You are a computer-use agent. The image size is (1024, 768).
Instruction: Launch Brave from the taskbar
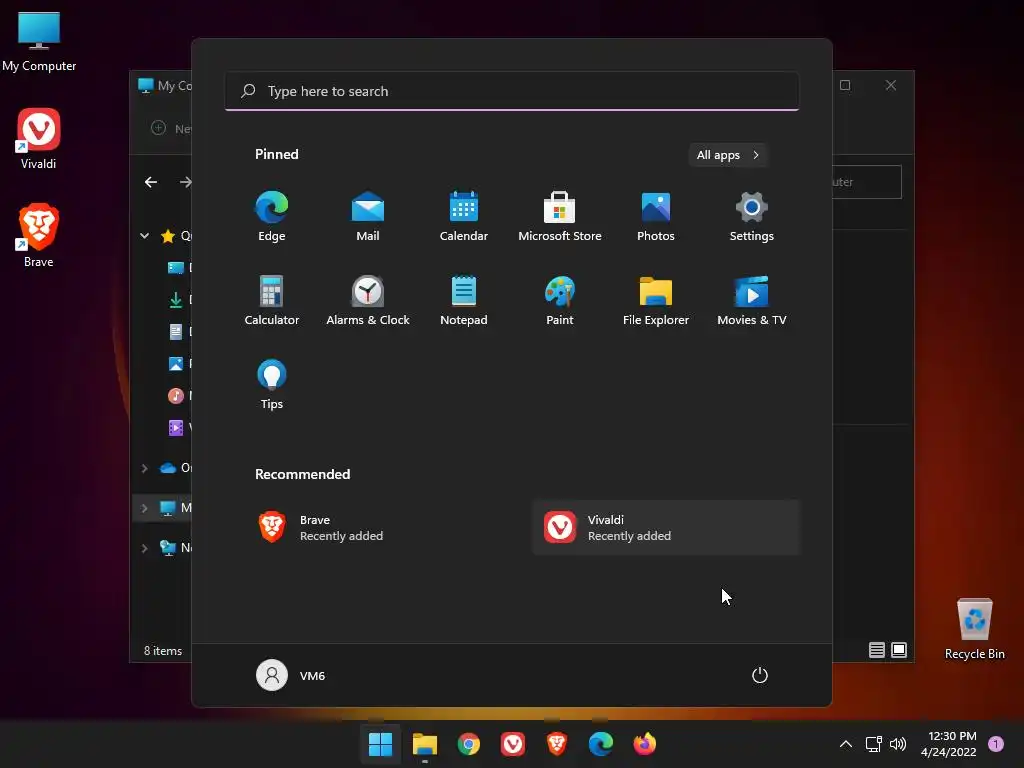(x=556, y=744)
